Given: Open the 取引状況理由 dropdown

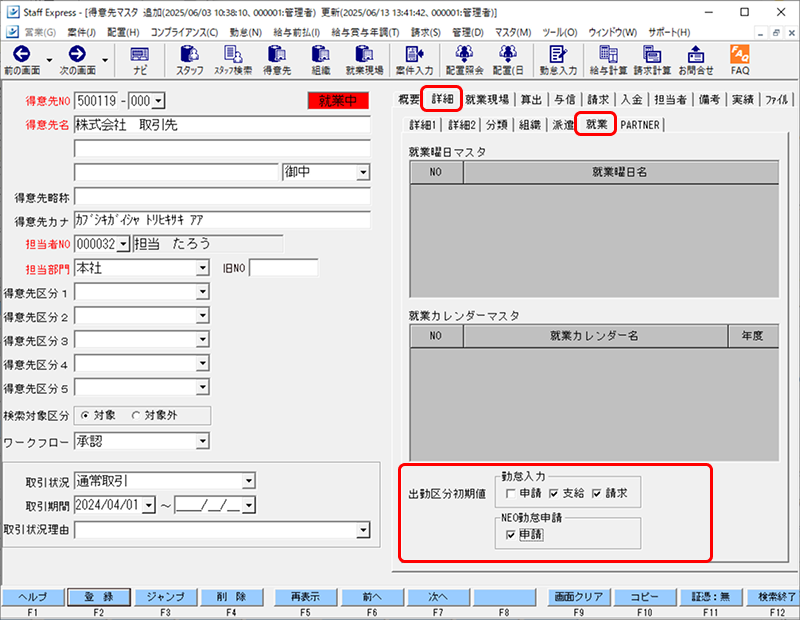Looking at the screenshot, I should coord(363,530).
